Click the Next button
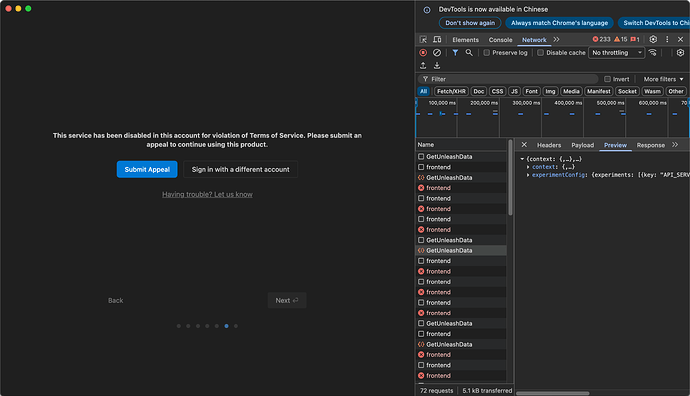 (x=287, y=301)
